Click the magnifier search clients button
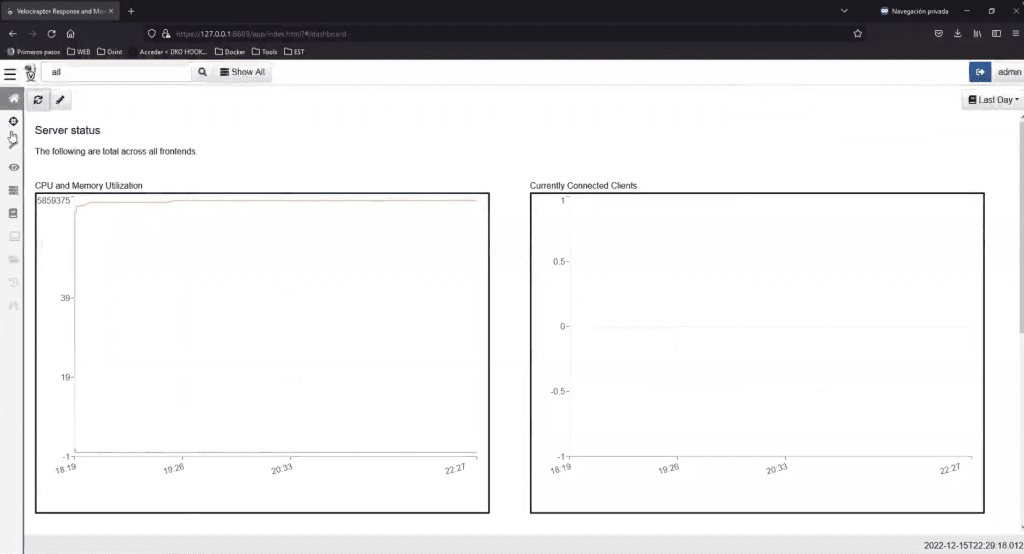The height and width of the screenshot is (554, 1024). coord(202,72)
